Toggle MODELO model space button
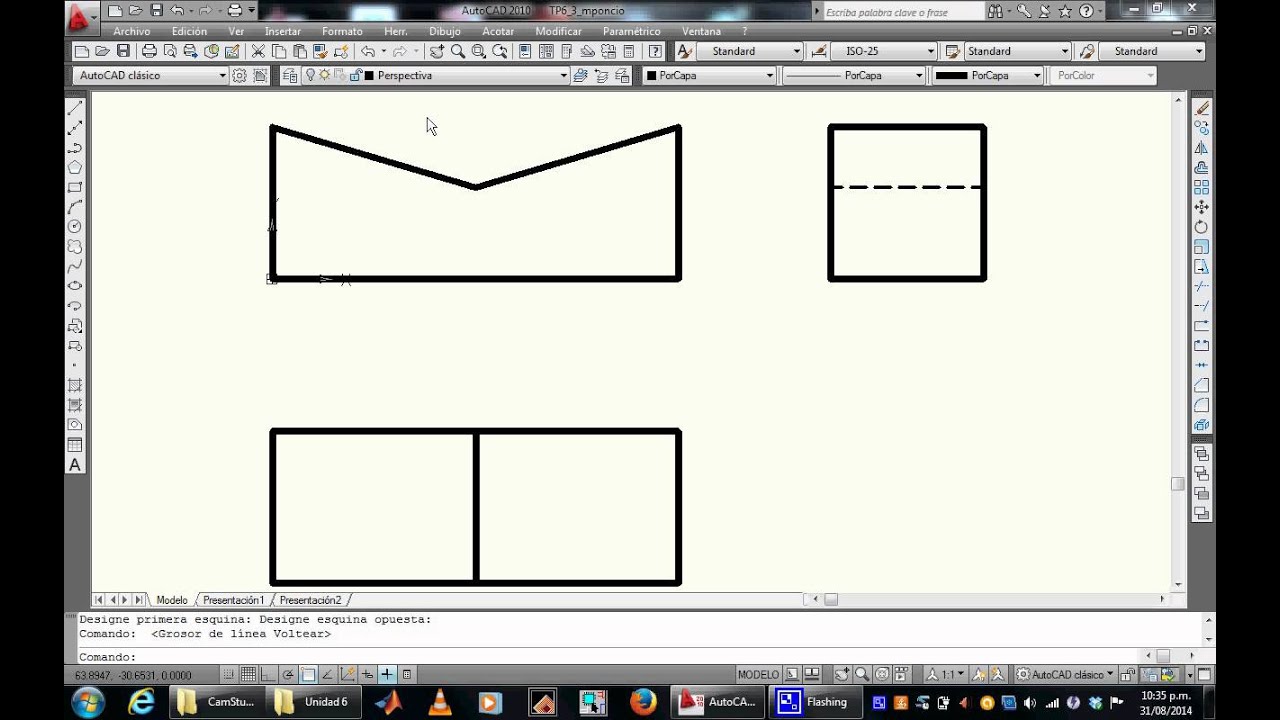The height and width of the screenshot is (720, 1280). [758, 675]
